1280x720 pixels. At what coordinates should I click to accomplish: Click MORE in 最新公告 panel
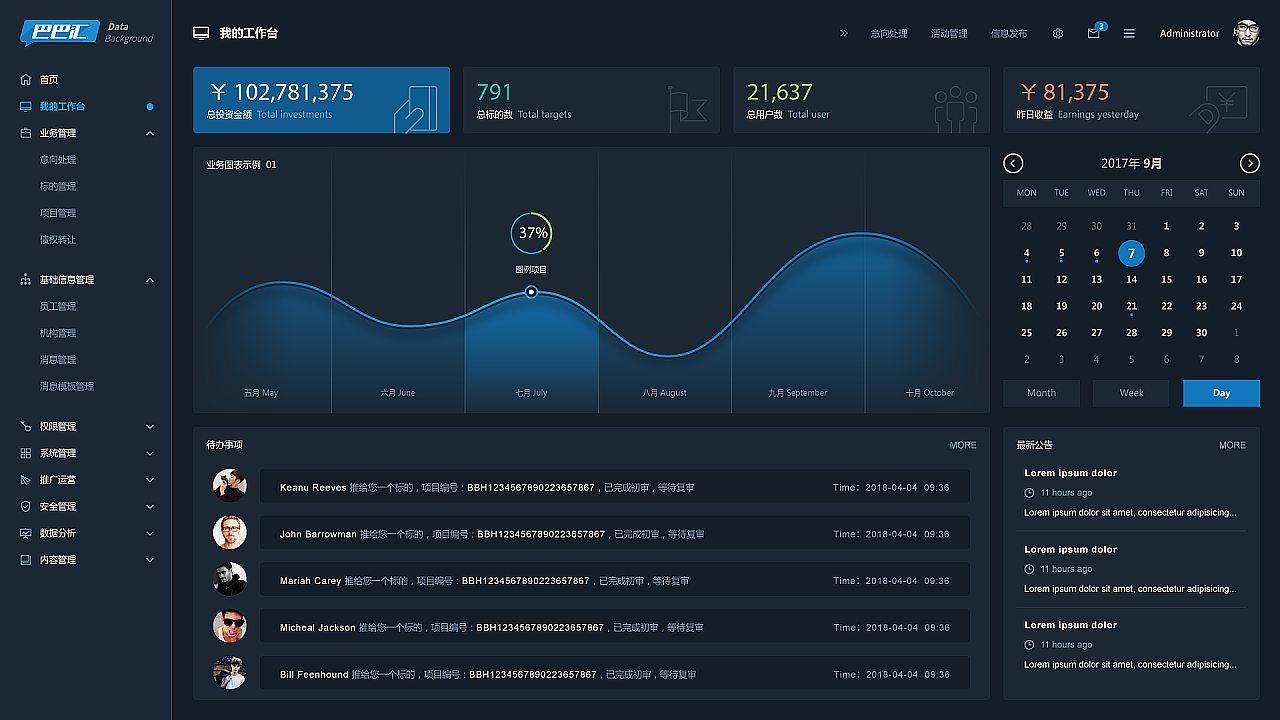tap(1232, 445)
